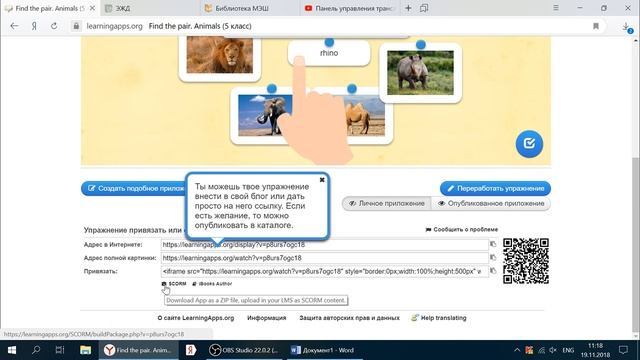Open the downloads icon in the browser
Screen dimensions: 640x360
click(627, 27)
